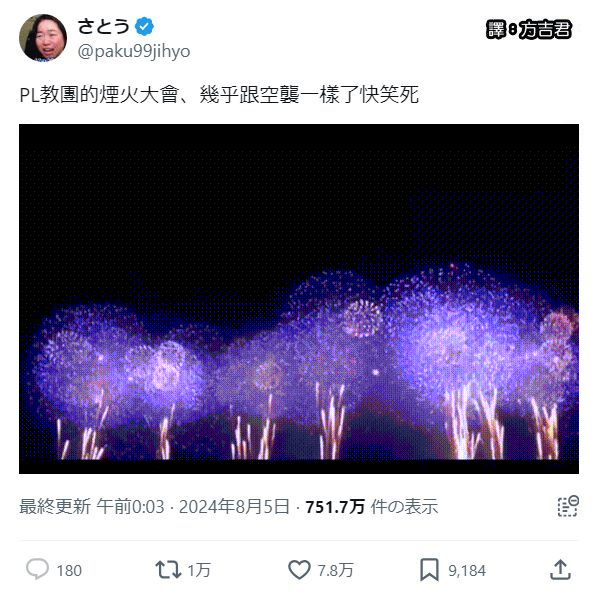Click the 180 replies count
The height and width of the screenshot is (599, 598).
(x=69, y=571)
